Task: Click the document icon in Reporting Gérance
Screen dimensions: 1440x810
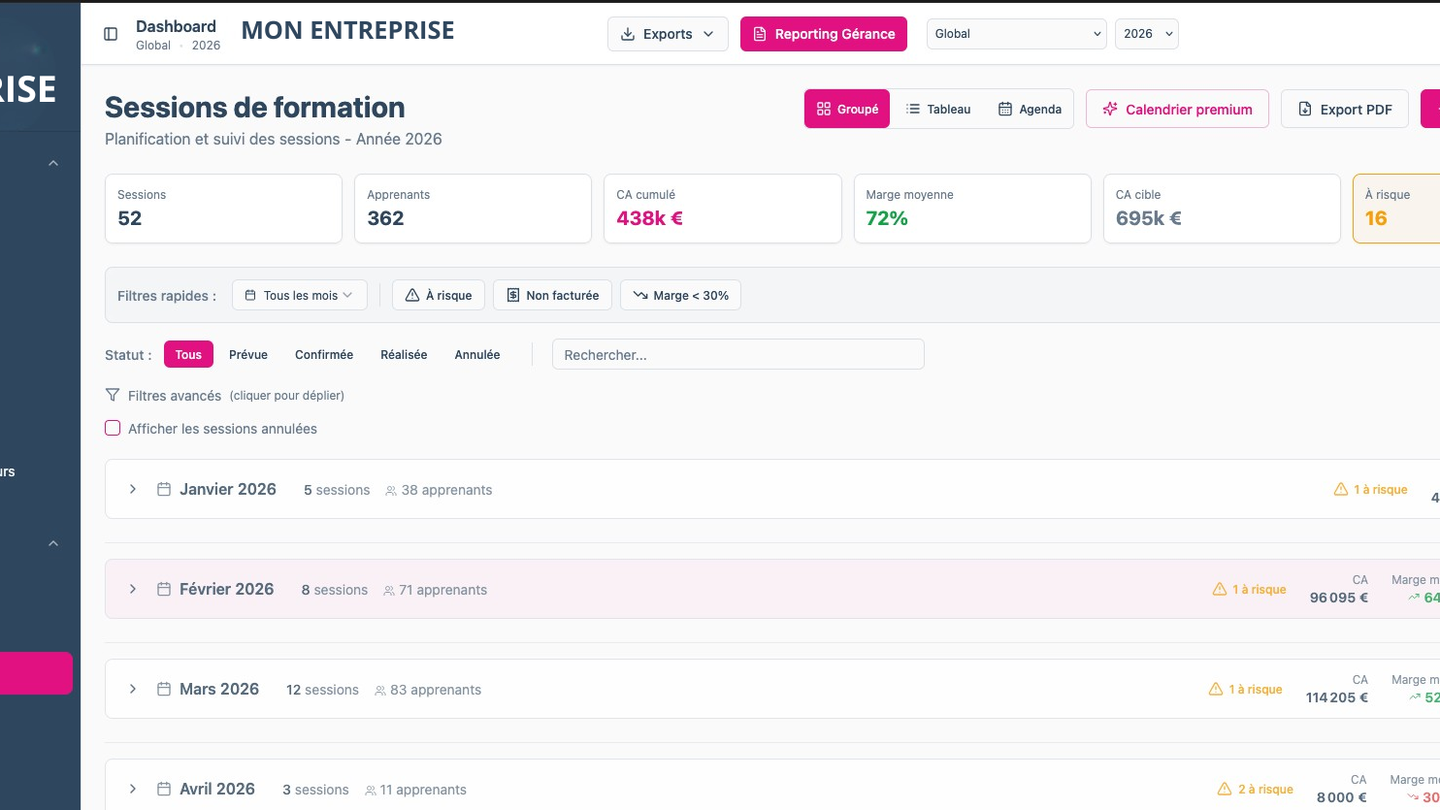Action: pos(760,34)
